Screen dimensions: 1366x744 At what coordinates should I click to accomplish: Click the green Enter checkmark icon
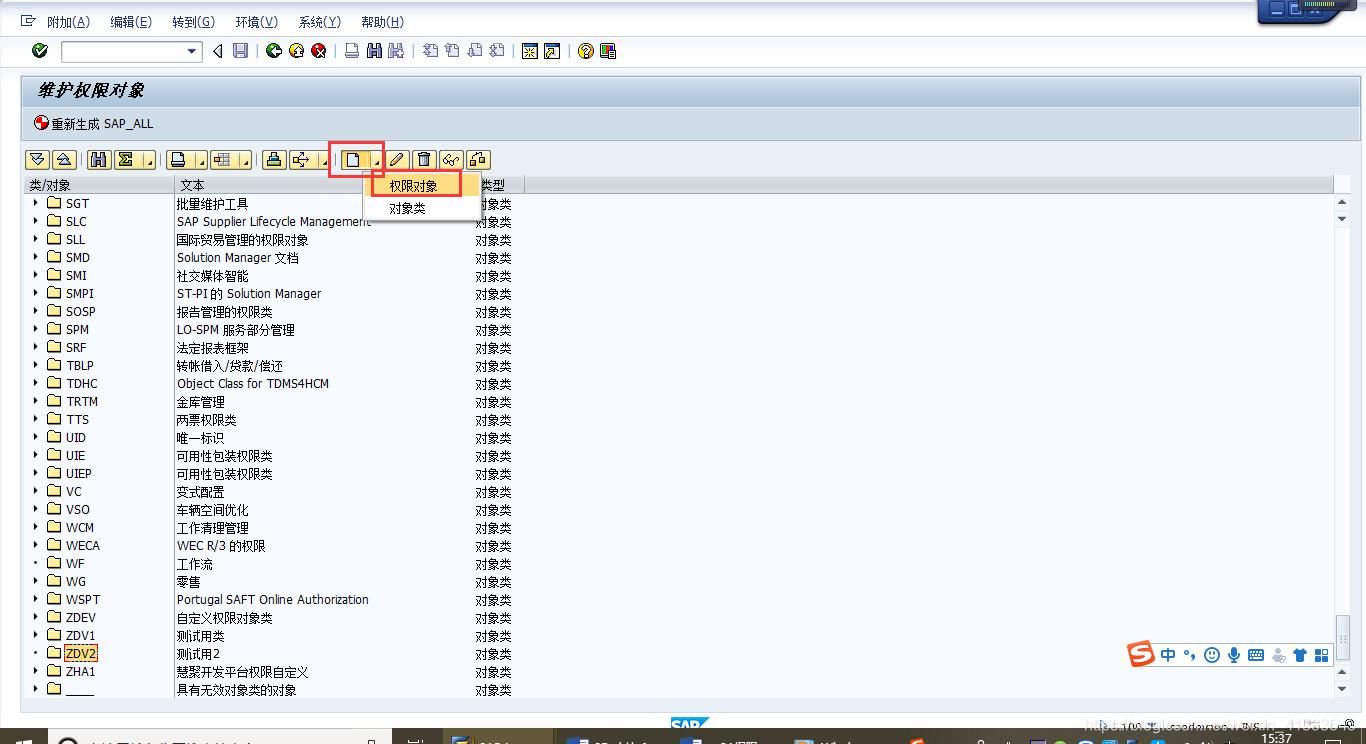(40, 51)
